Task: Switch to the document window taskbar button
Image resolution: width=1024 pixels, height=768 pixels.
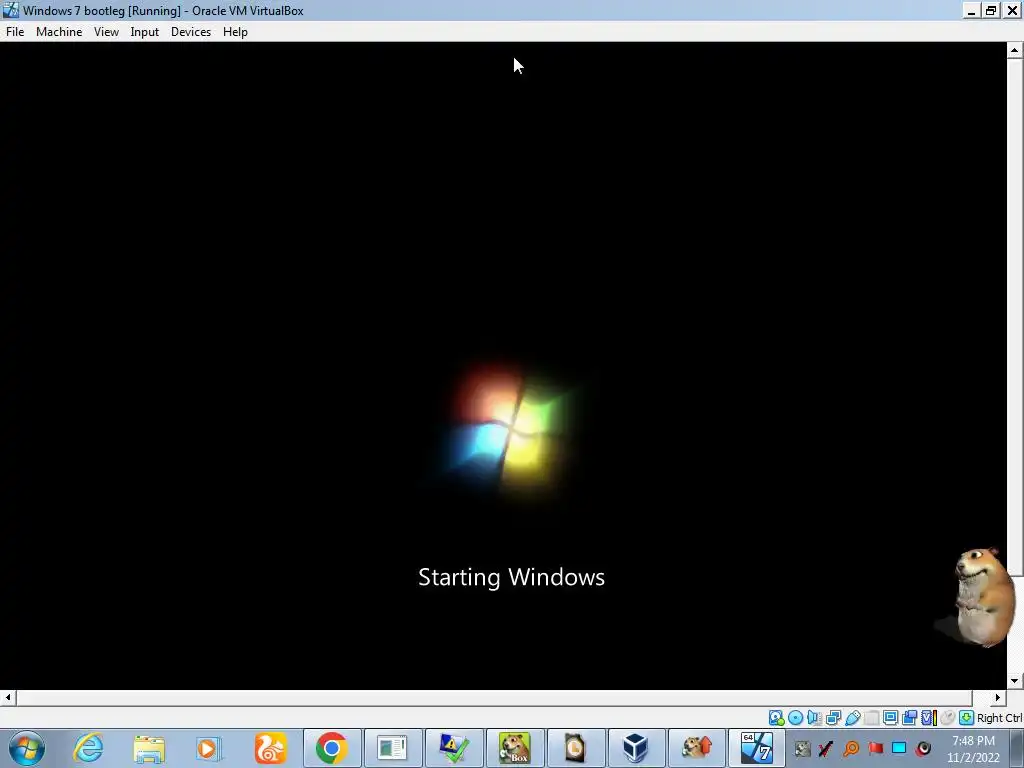Action: coord(392,748)
